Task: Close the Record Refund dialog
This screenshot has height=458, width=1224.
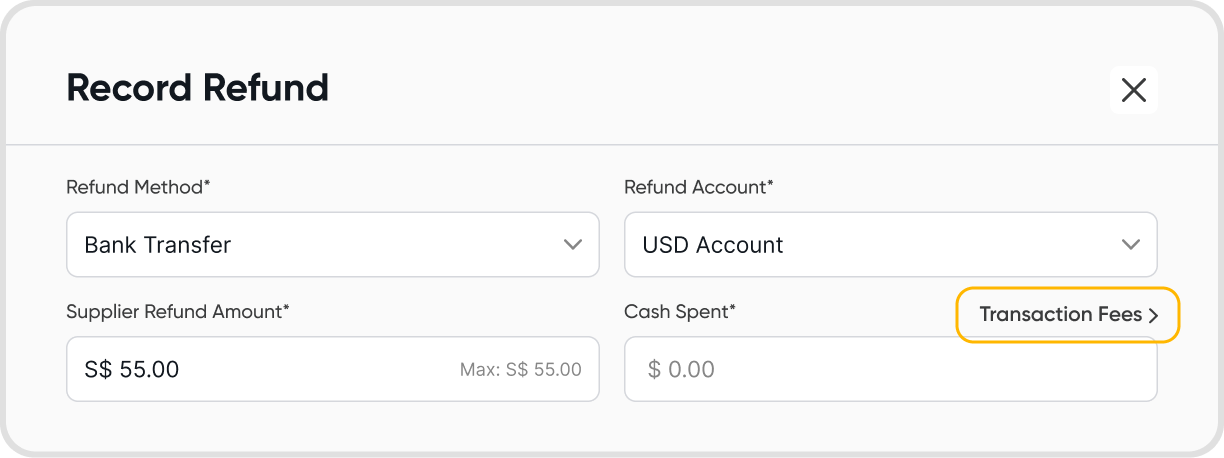Action: 1133,90
